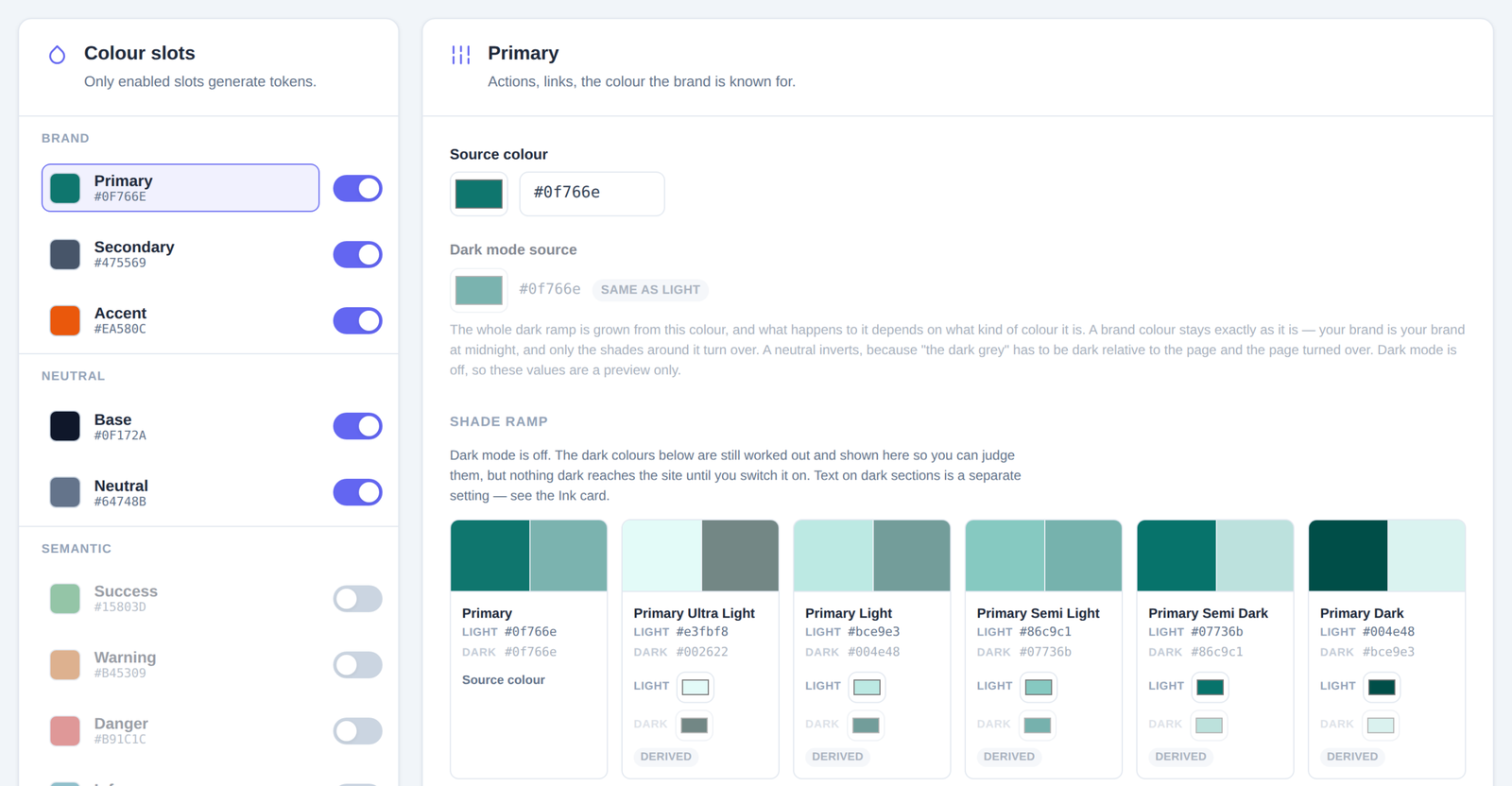Click the DARK value "#002622"
The width and height of the screenshot is (1512, 786).
[x=702, y=652]
